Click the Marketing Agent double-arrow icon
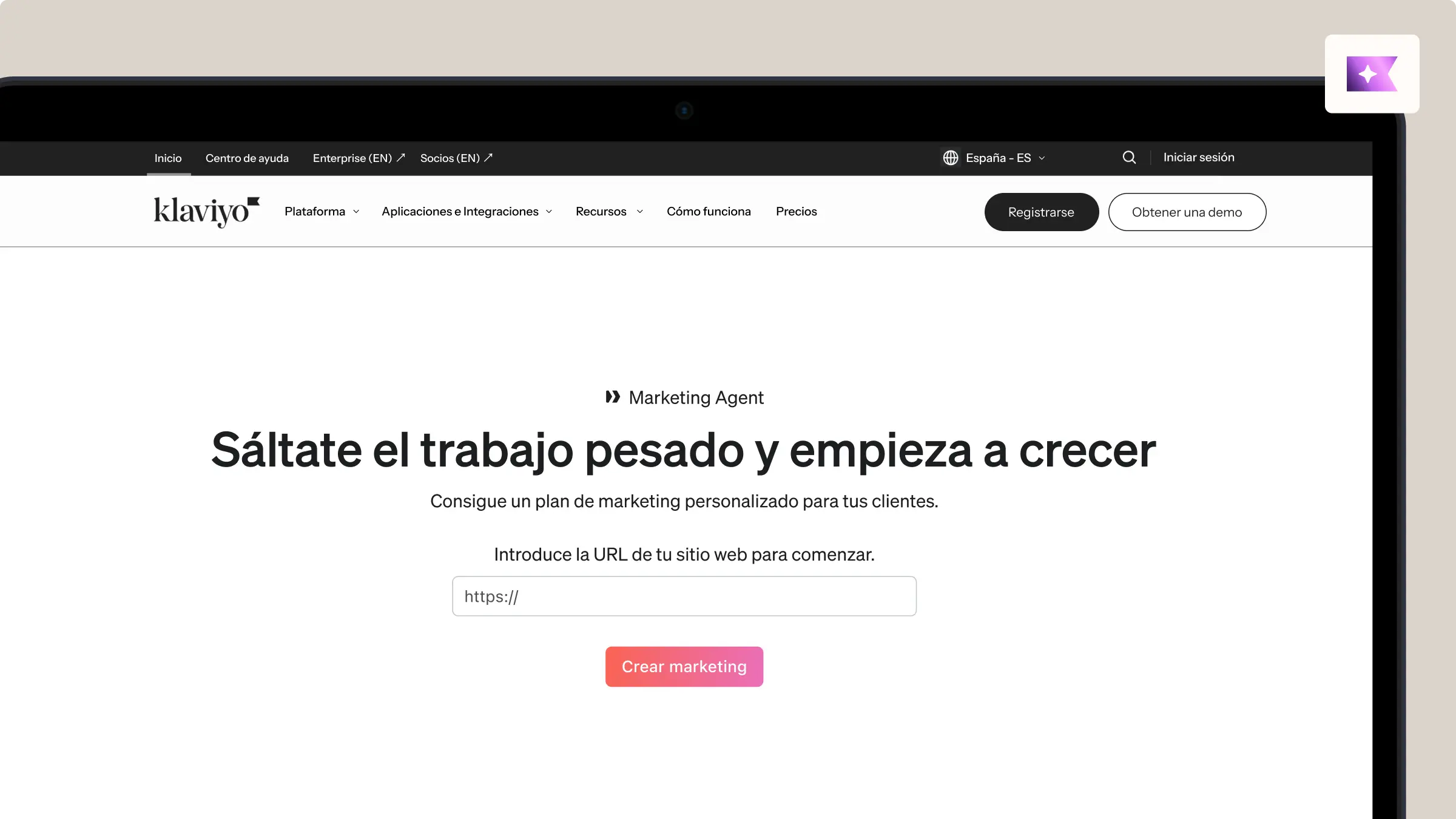 tap(613, 397)
